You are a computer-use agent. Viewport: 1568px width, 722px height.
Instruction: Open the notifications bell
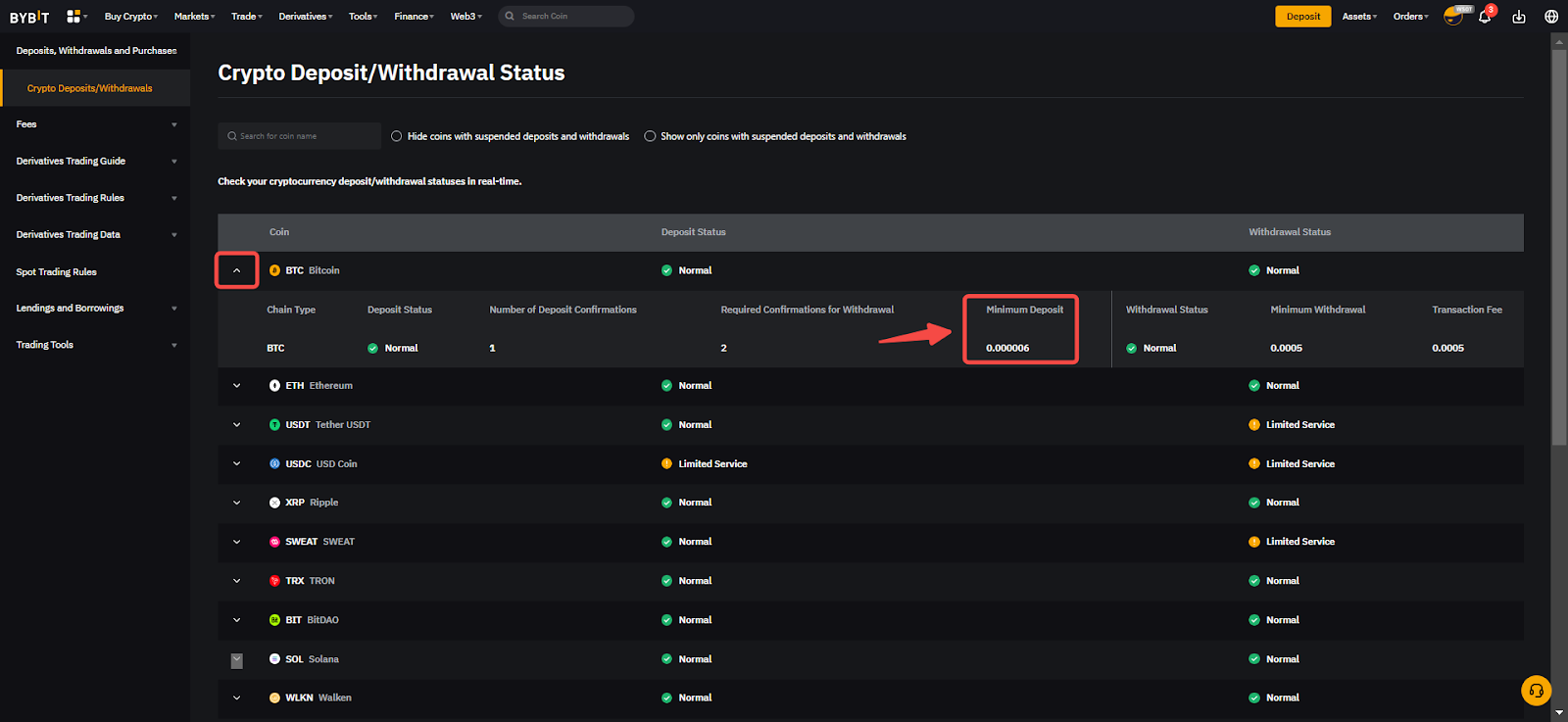(x=1485, y=17)
